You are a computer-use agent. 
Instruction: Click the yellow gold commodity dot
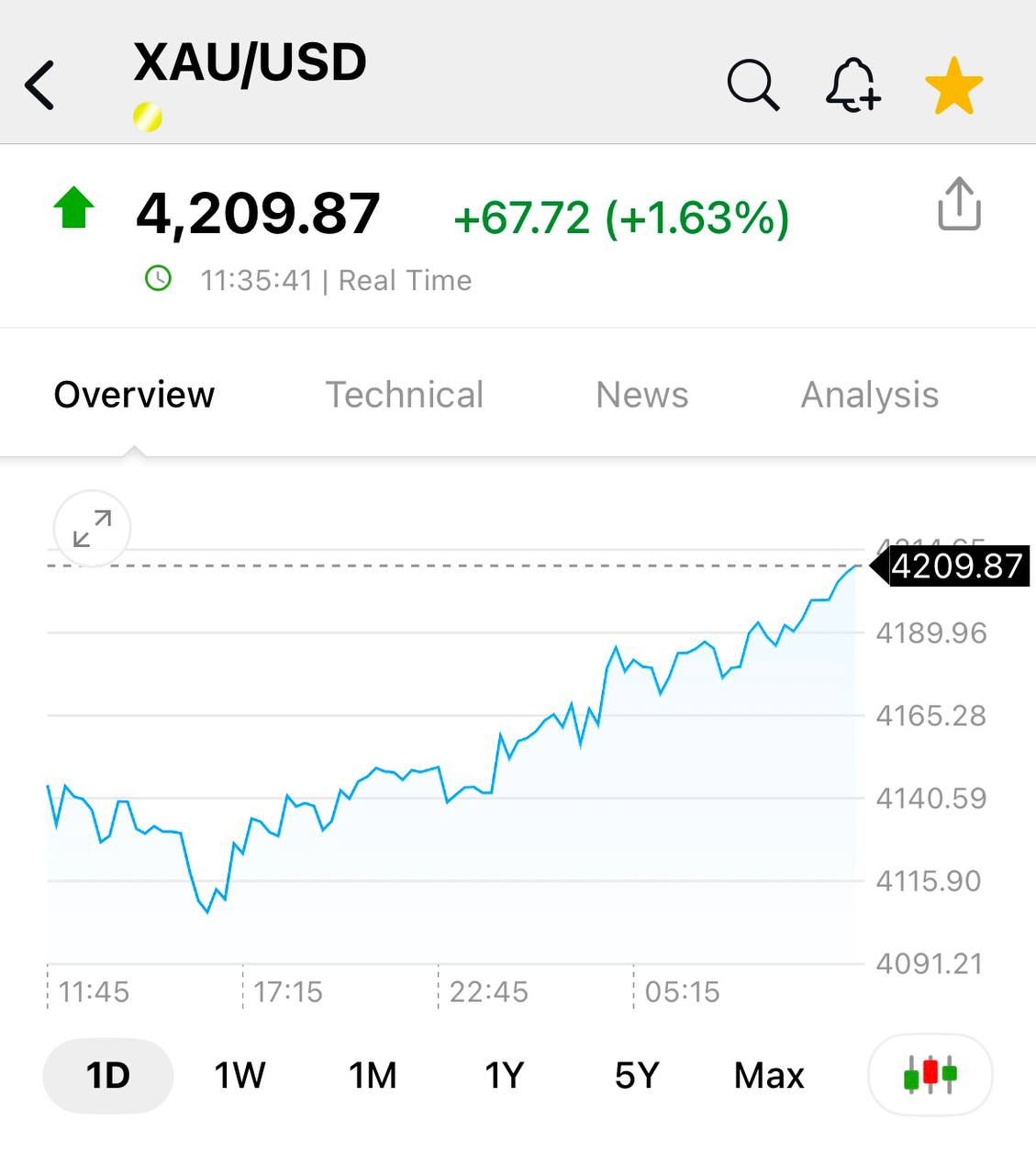[x=148, y=117]
